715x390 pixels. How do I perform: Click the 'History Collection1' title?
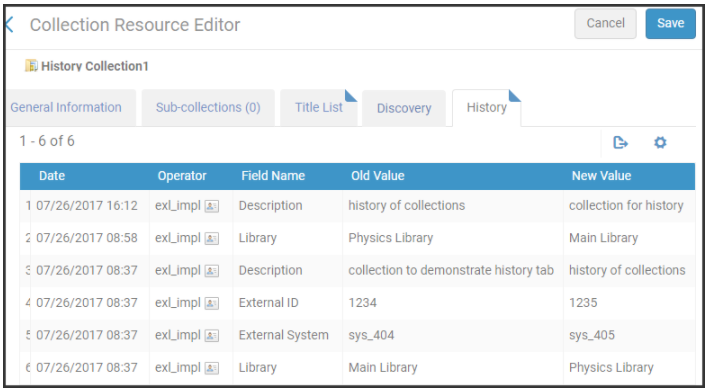tap(95, 66)
